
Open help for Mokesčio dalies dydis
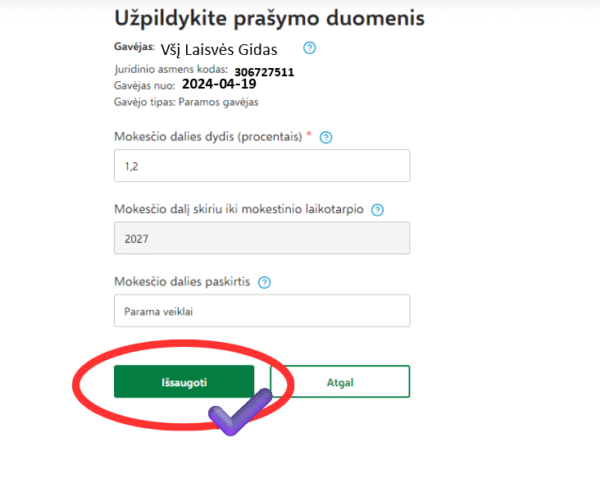326,137
